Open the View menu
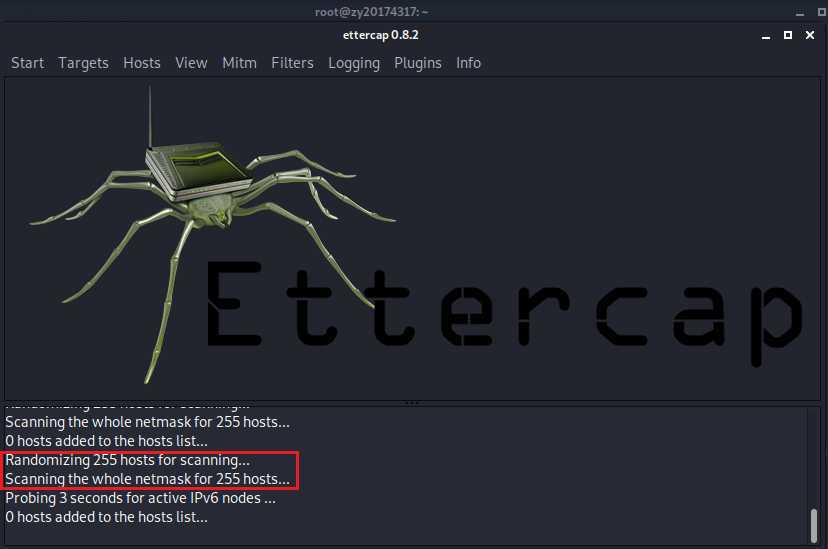Viewport: 828px width, 549px height. 191,63
